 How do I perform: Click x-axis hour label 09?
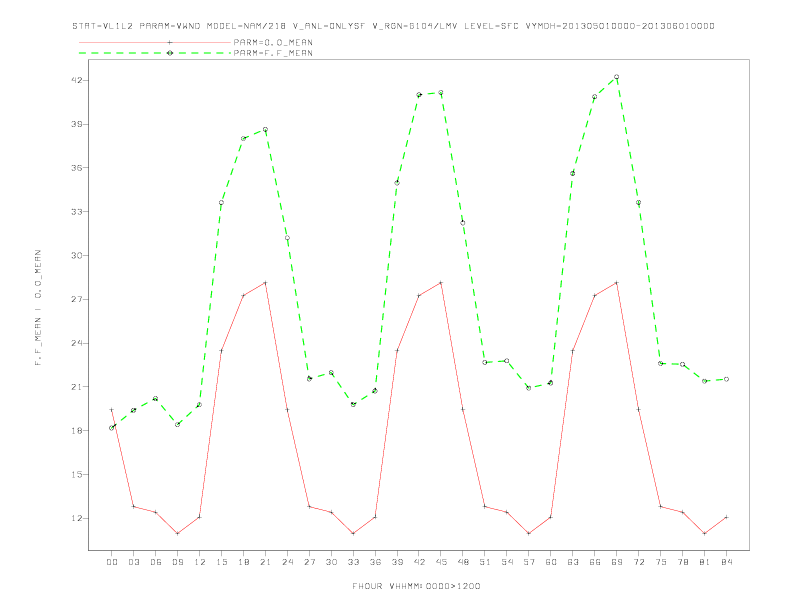pyautogui.click(x=177, y=562)
